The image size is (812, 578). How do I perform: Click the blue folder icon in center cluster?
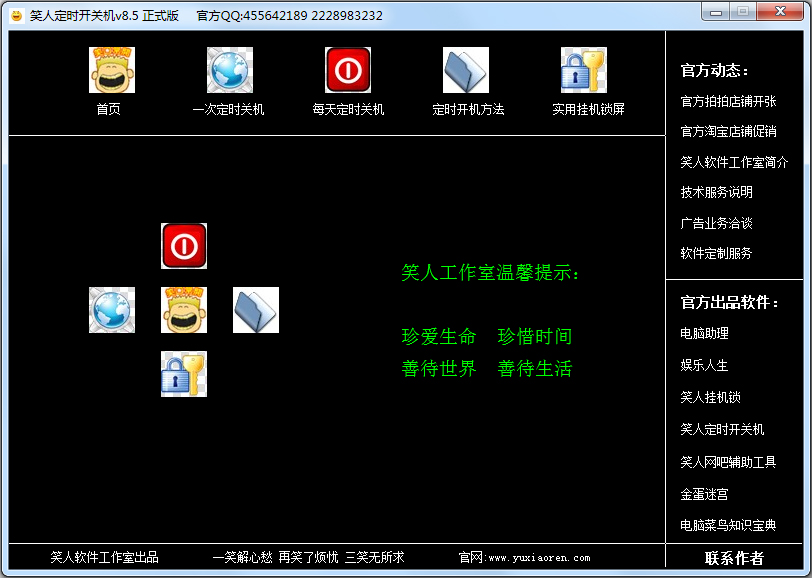[256, 310]
